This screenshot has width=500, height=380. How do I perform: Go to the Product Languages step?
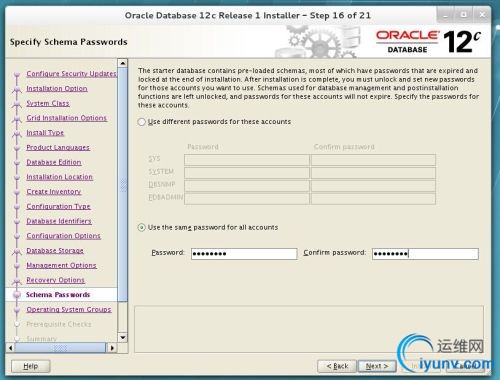pyautogui.click(x=58, y=147)
